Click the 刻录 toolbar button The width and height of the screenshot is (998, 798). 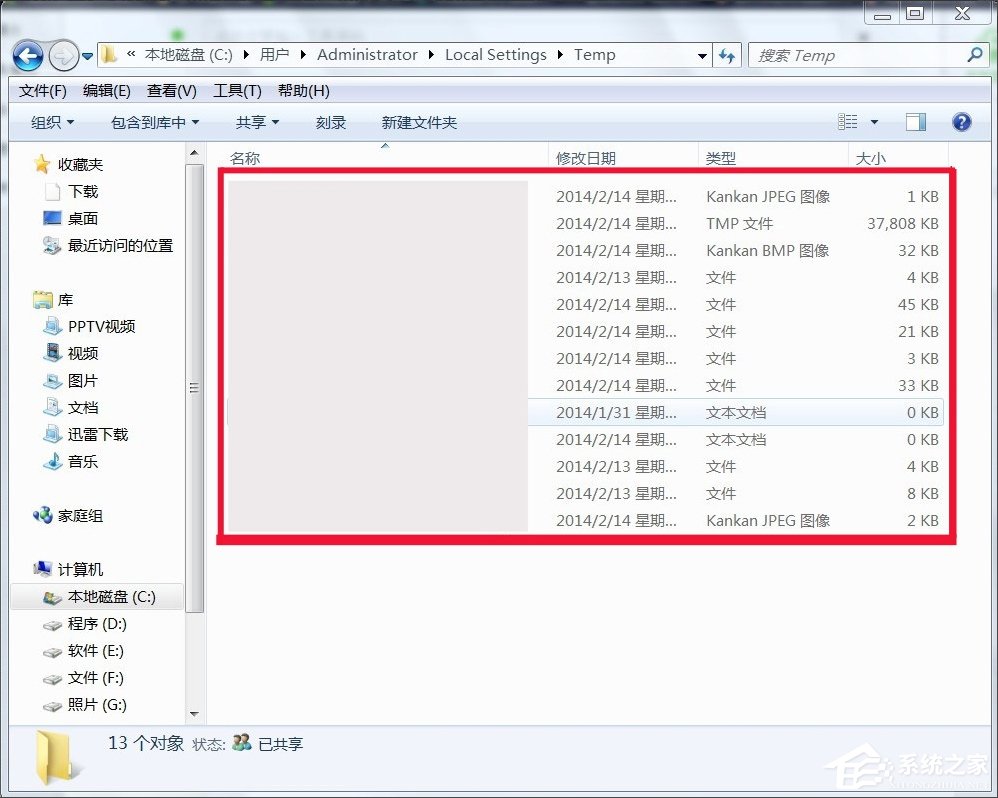coord(330,122)
